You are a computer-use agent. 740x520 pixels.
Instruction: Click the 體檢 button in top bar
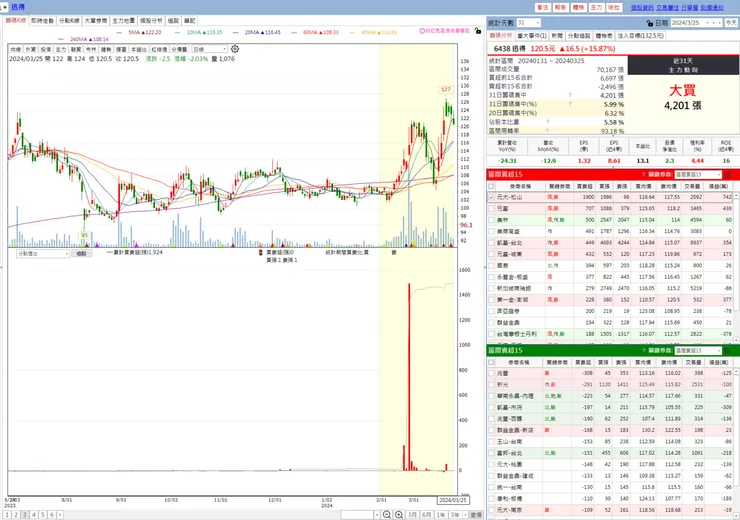pyautogui.click(x=578, y=8)
